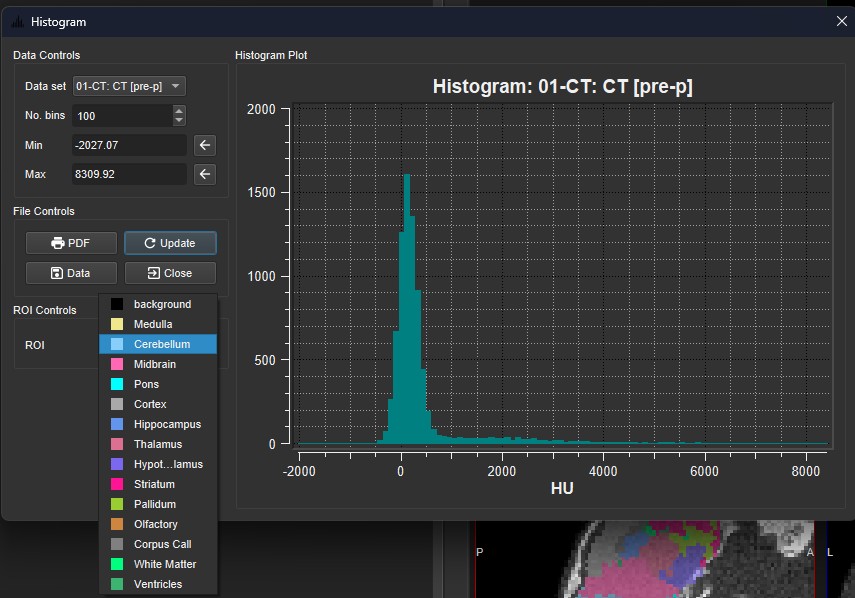Choose the Hypot...lamus ROI entry

tap(158, 464)
